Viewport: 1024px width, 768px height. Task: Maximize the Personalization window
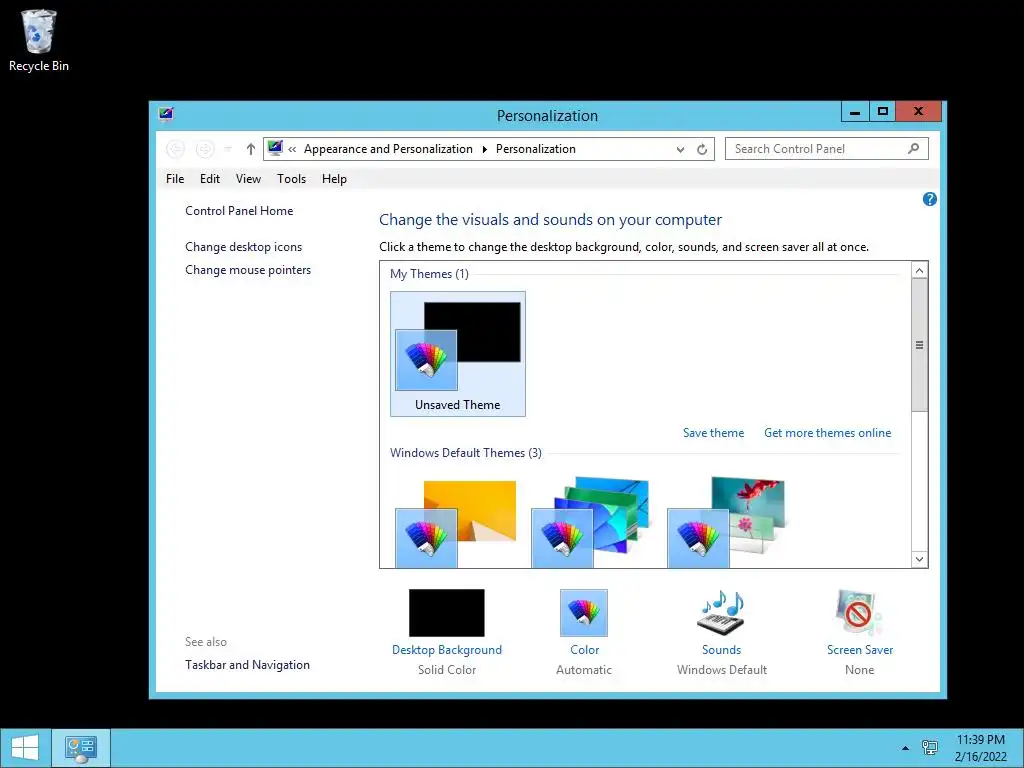(x=882, y=112)
